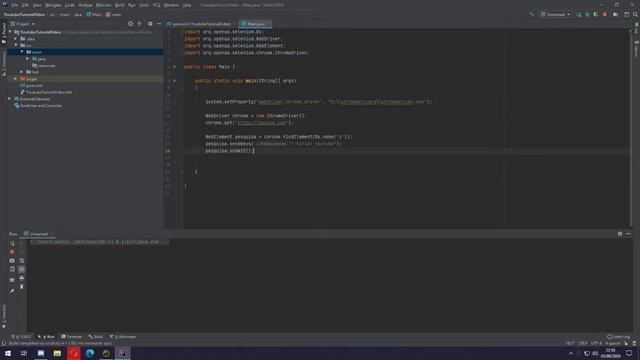
Task: Select the Unnamed tab in Run panel
Action: (37, 234)
